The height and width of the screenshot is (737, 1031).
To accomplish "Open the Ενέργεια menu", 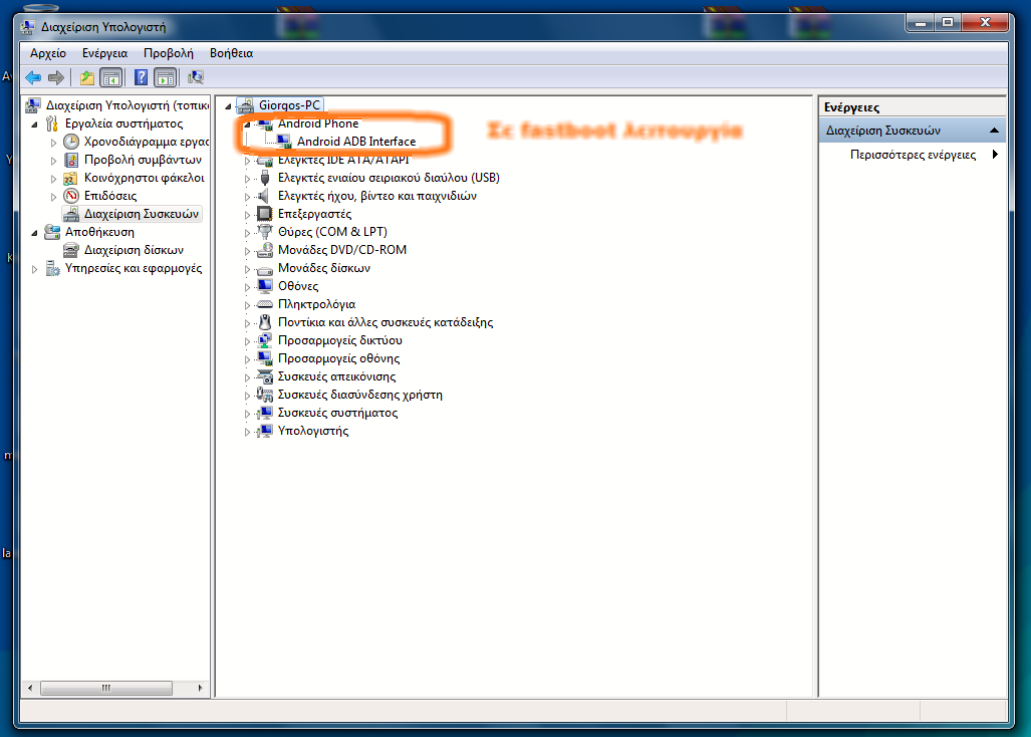I will coord(105,53).
